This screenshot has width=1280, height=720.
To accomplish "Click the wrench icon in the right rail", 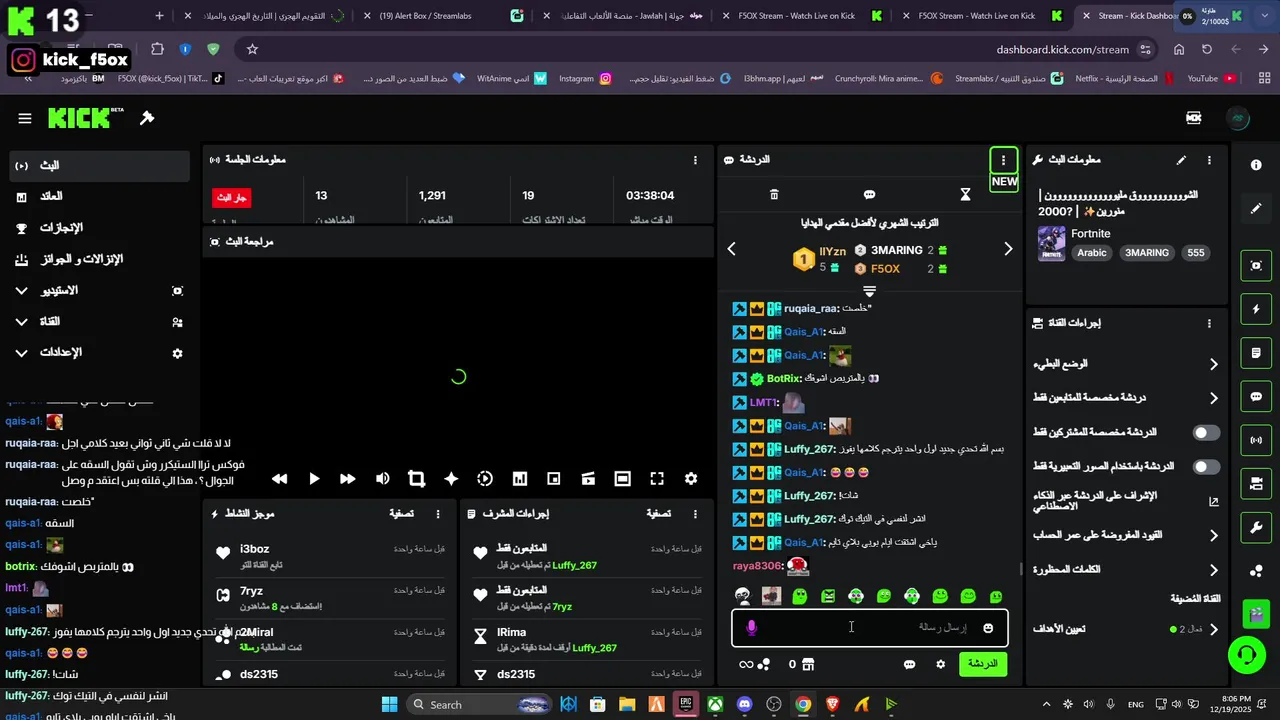I will pyautogui.click(x=1256, y=527).
